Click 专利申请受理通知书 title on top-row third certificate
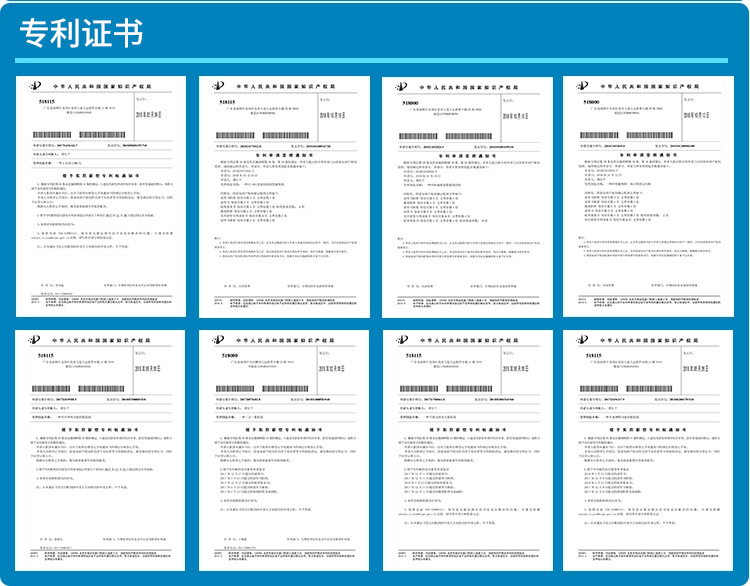 coord(467,156)
